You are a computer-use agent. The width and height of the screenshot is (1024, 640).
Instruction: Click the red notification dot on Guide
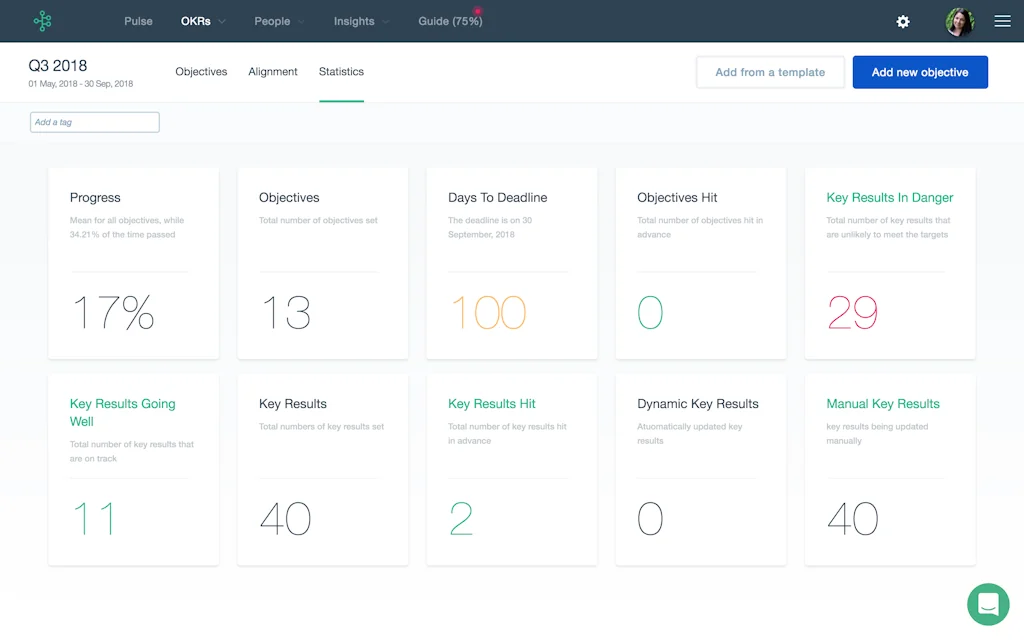[x=478, y=9]
